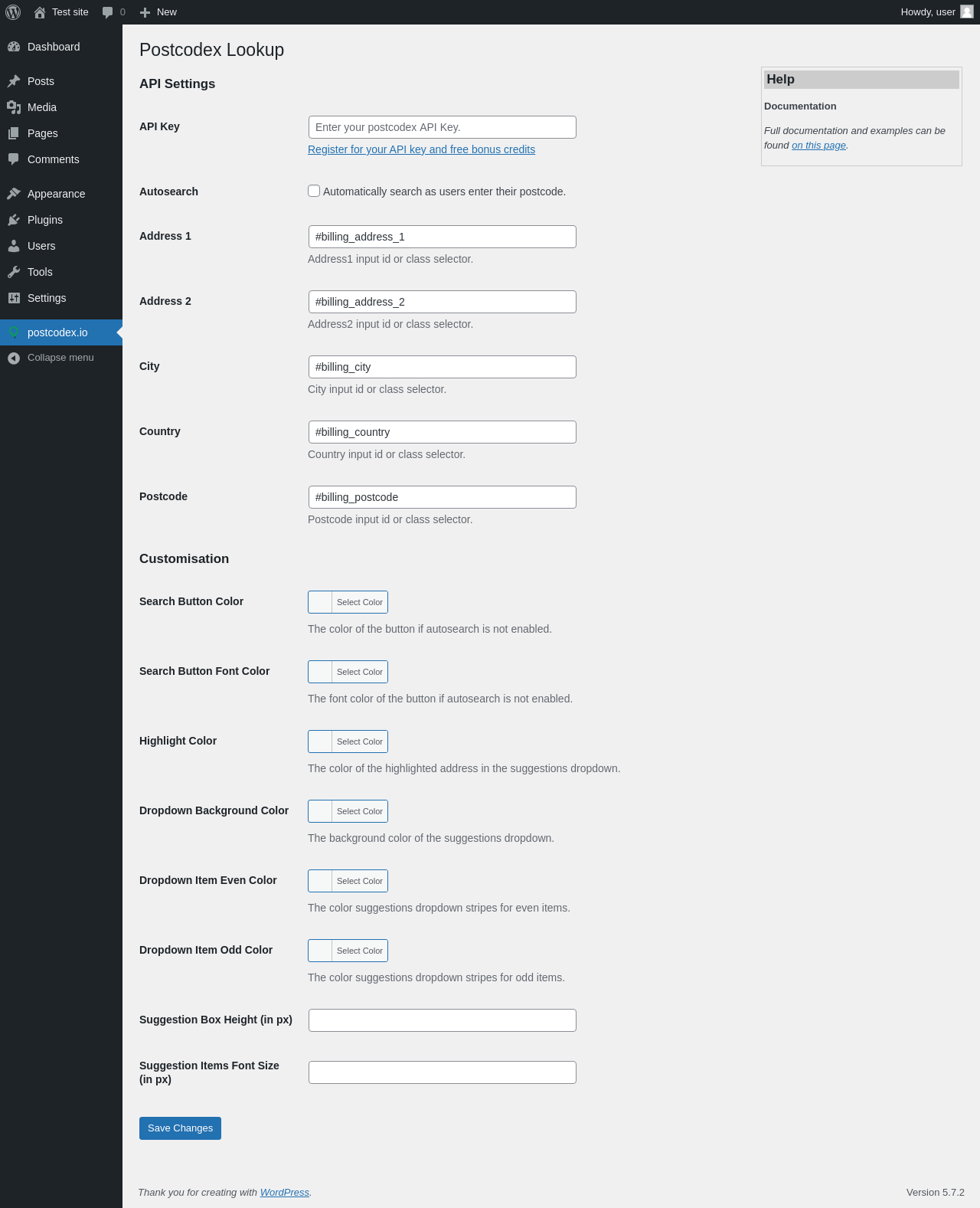Open the comments bubble icon in admin bar

pos(107,12)
